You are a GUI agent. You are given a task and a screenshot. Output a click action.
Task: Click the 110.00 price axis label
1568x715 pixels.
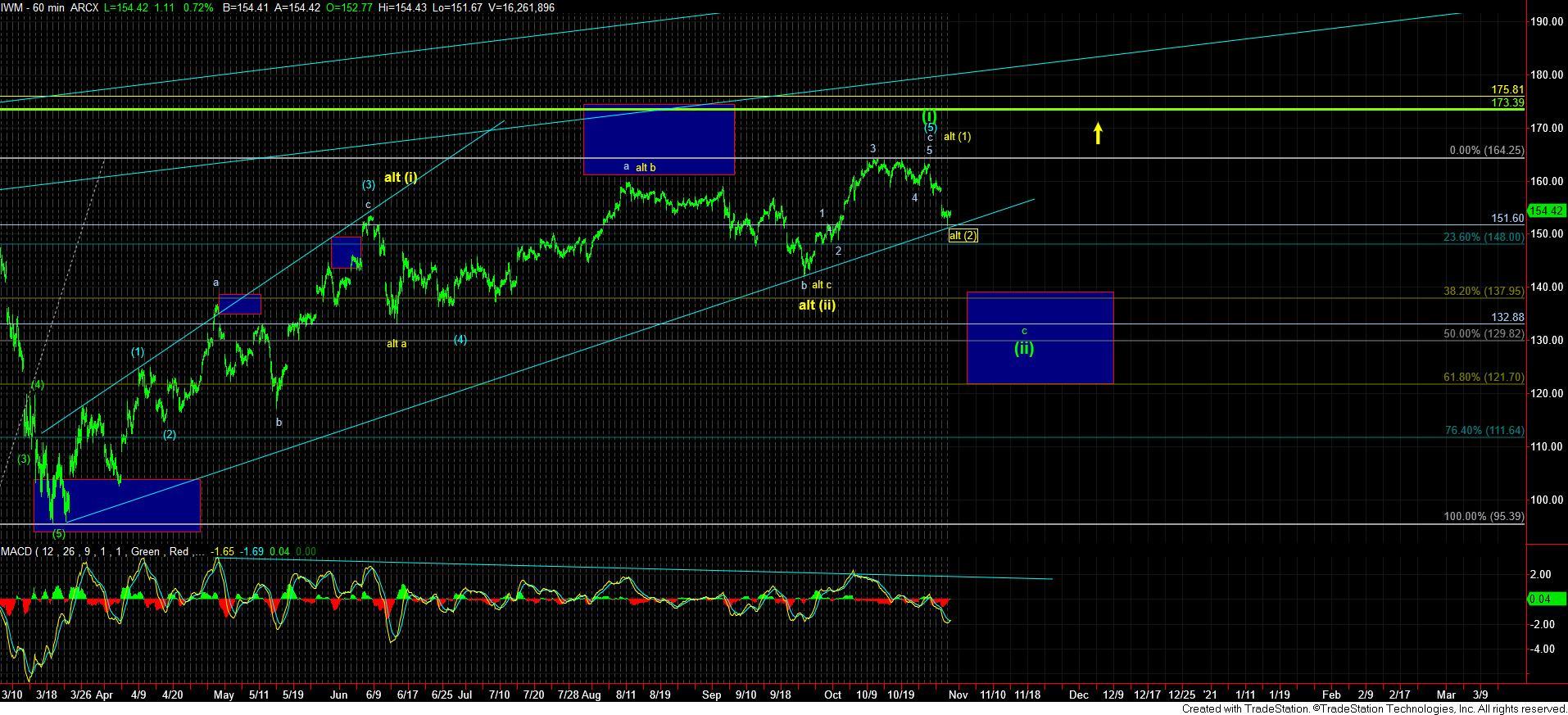(1545, 447)
